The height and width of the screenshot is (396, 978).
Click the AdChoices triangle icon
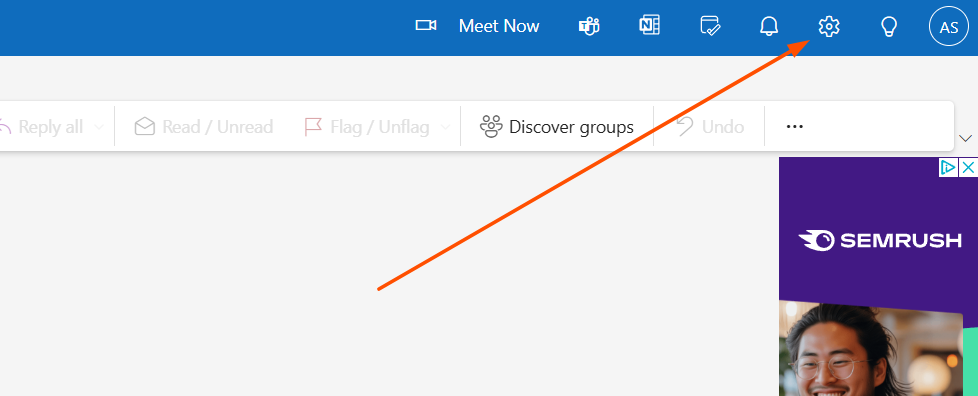[948, 167]
